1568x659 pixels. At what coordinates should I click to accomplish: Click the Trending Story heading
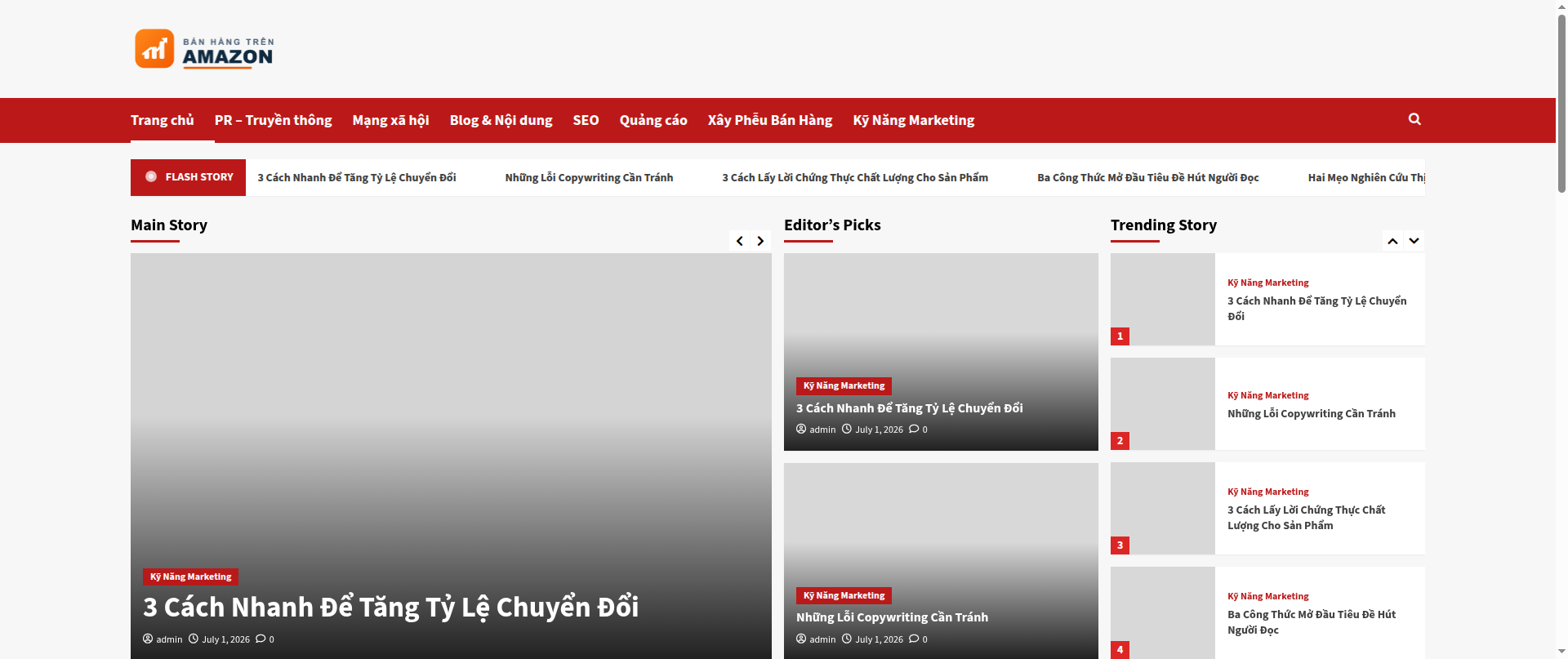1164,225
